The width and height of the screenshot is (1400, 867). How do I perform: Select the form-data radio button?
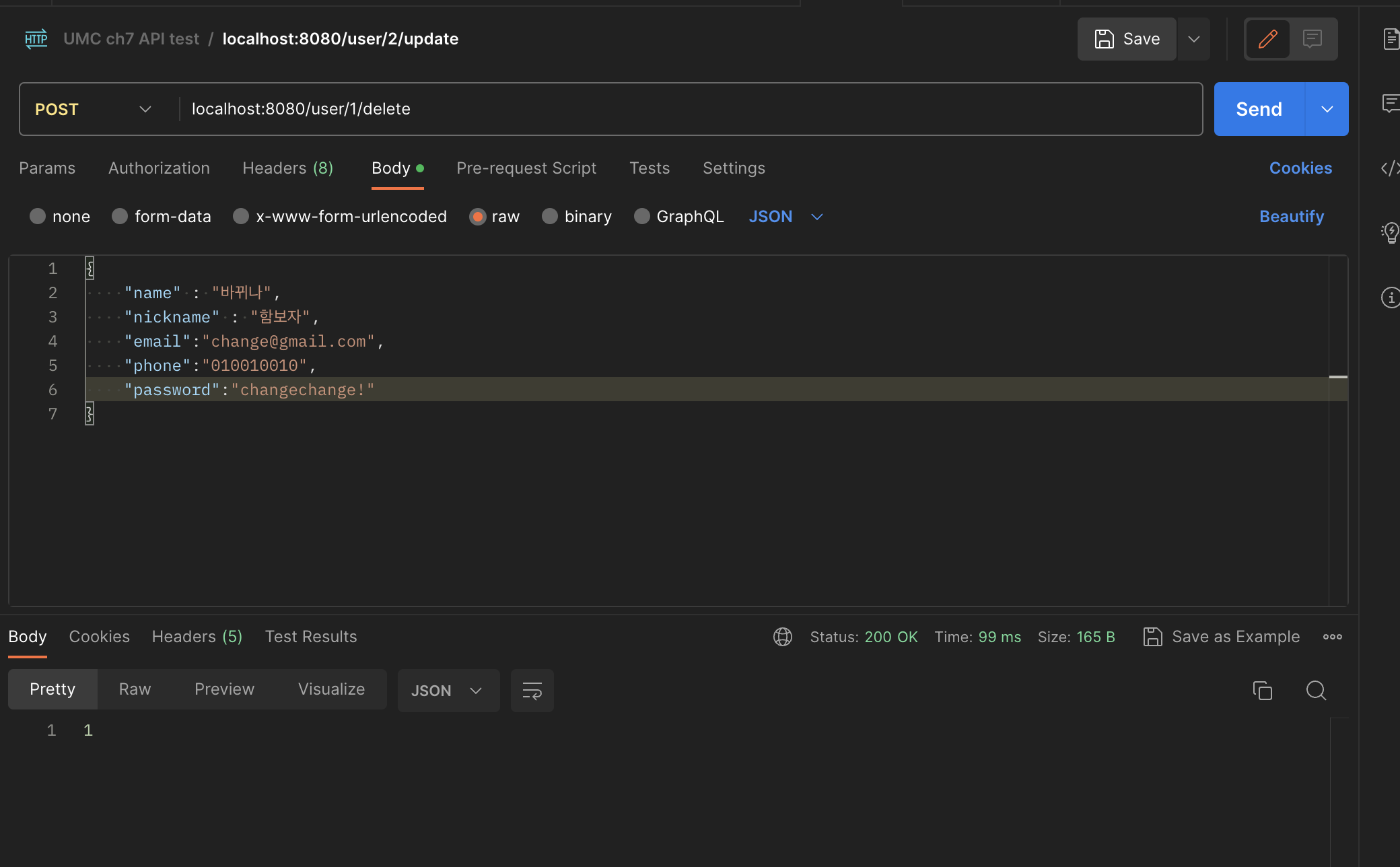click(120, 217)
